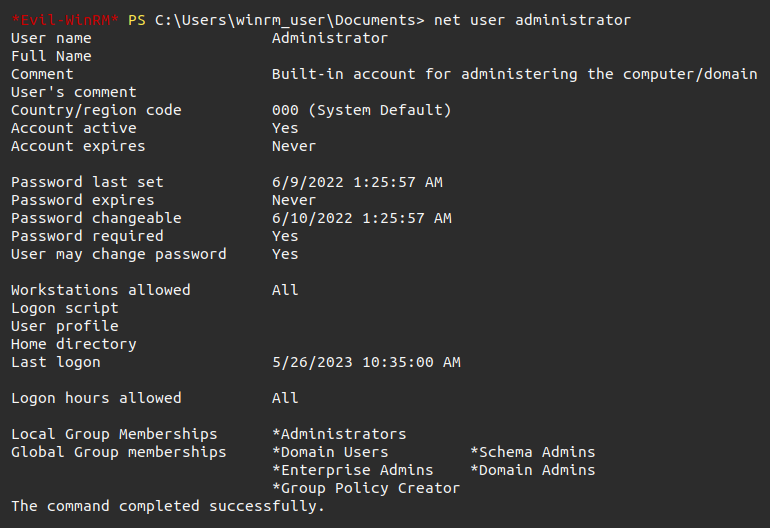Click the '*Administrators' local group entry
Screen dimensions: 770x528
(339, 434)
